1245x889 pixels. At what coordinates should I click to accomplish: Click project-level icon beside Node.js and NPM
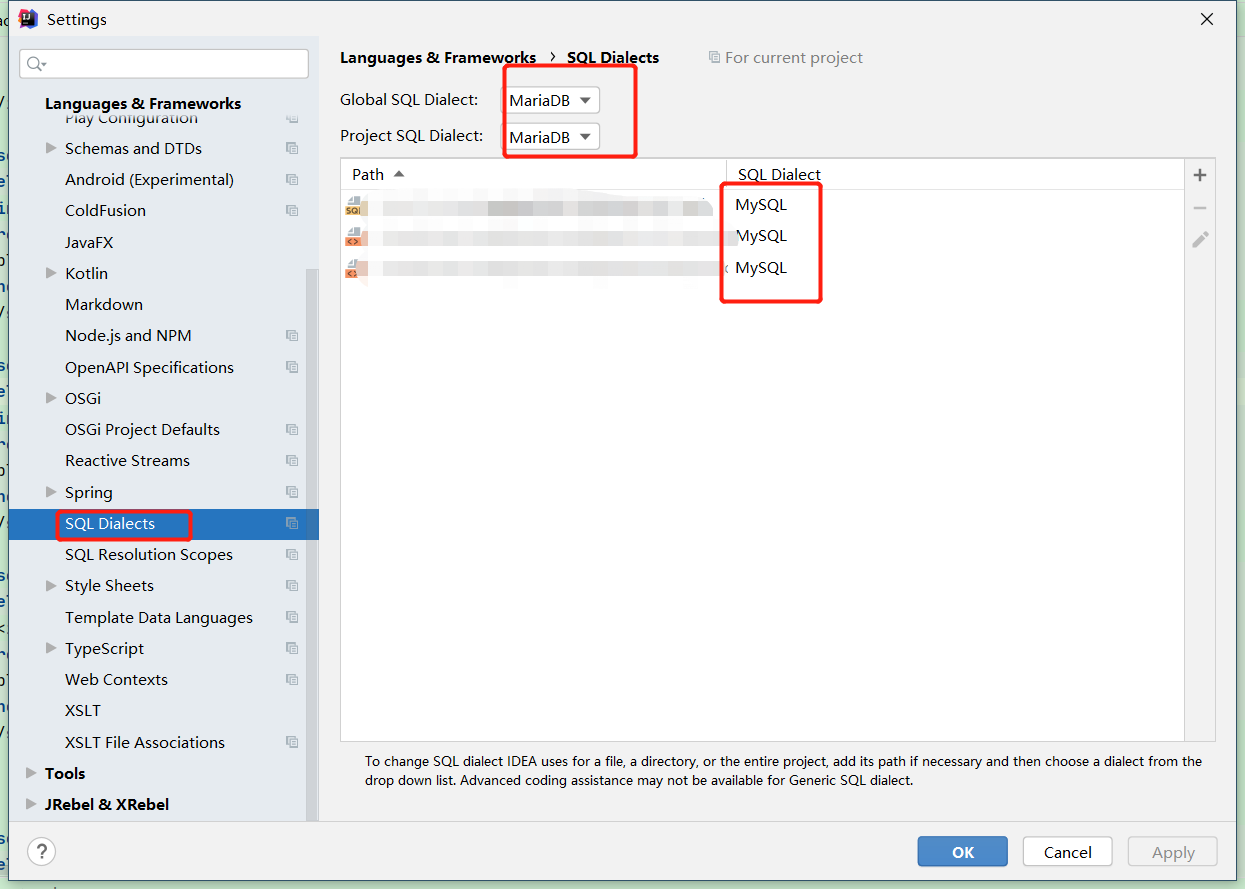(292, 336)
